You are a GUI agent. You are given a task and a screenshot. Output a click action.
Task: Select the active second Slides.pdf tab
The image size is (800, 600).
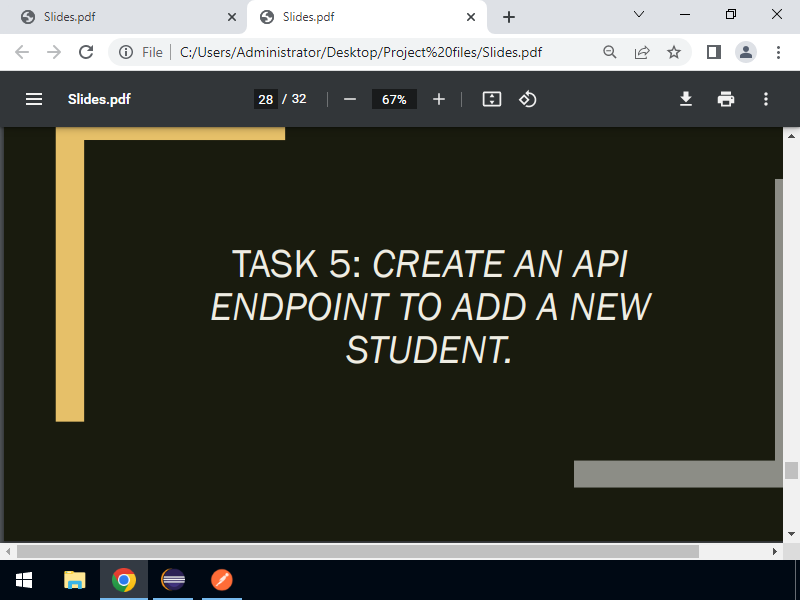click(366, 17)
